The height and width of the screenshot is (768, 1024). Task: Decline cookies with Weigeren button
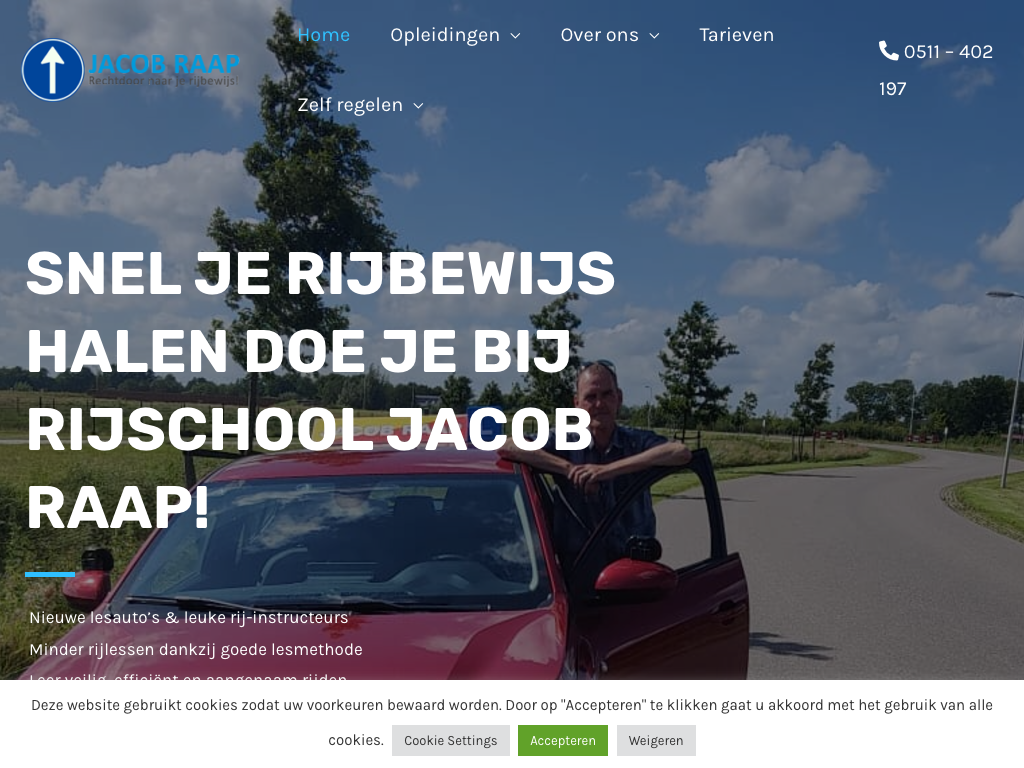click(x=656, y=741)
